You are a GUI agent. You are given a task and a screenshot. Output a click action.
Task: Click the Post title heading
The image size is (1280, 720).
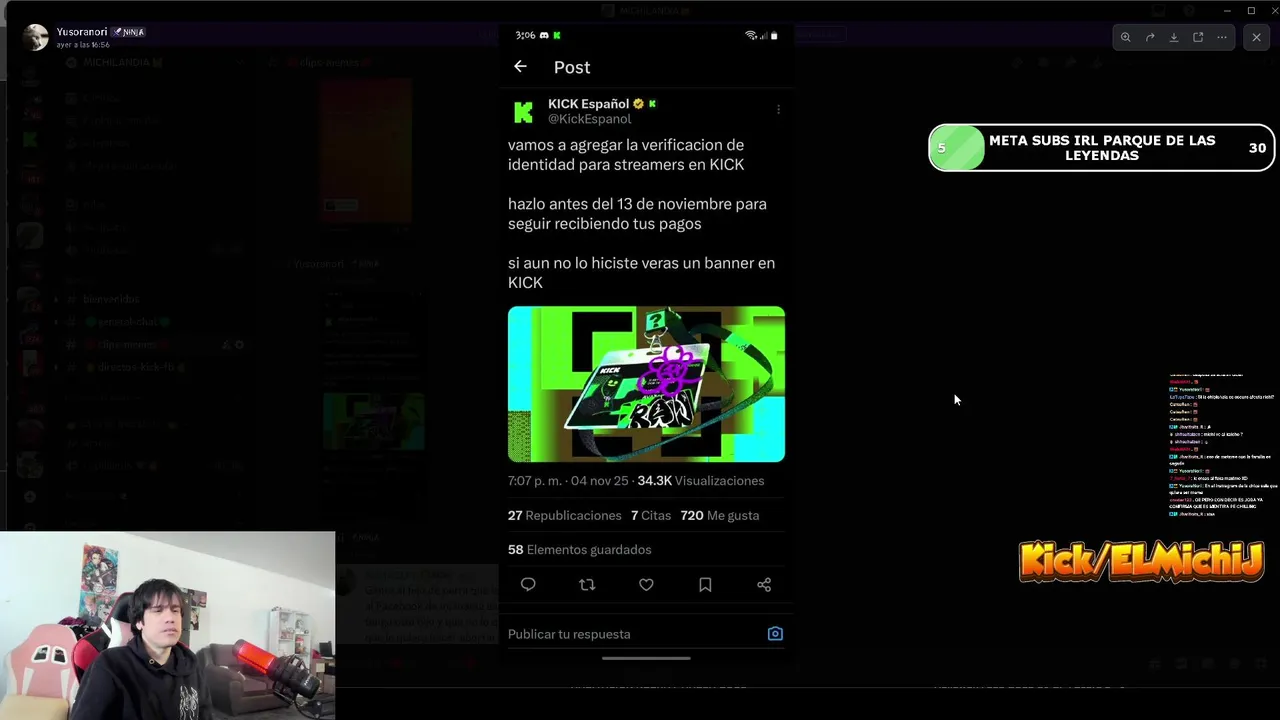coord(572,67)
